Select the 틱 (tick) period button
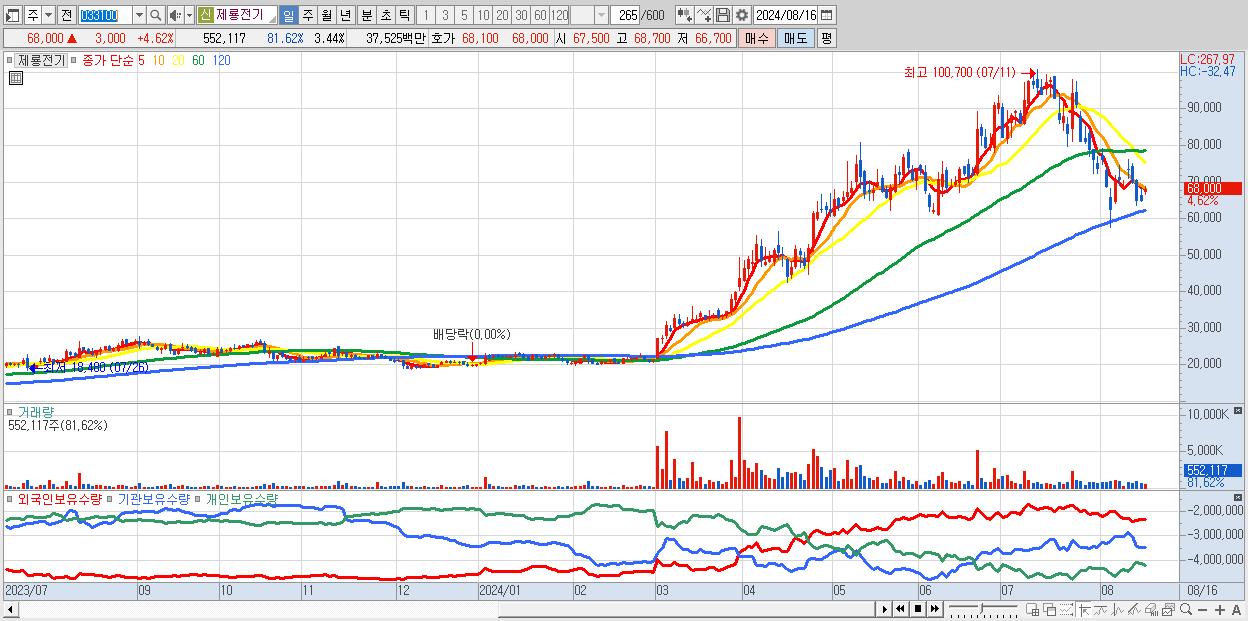Screen dimensions: 1248x621 tap(404, 15)
